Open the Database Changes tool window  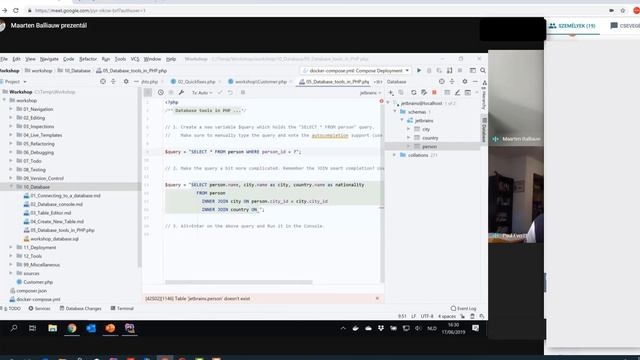point(80,309)
